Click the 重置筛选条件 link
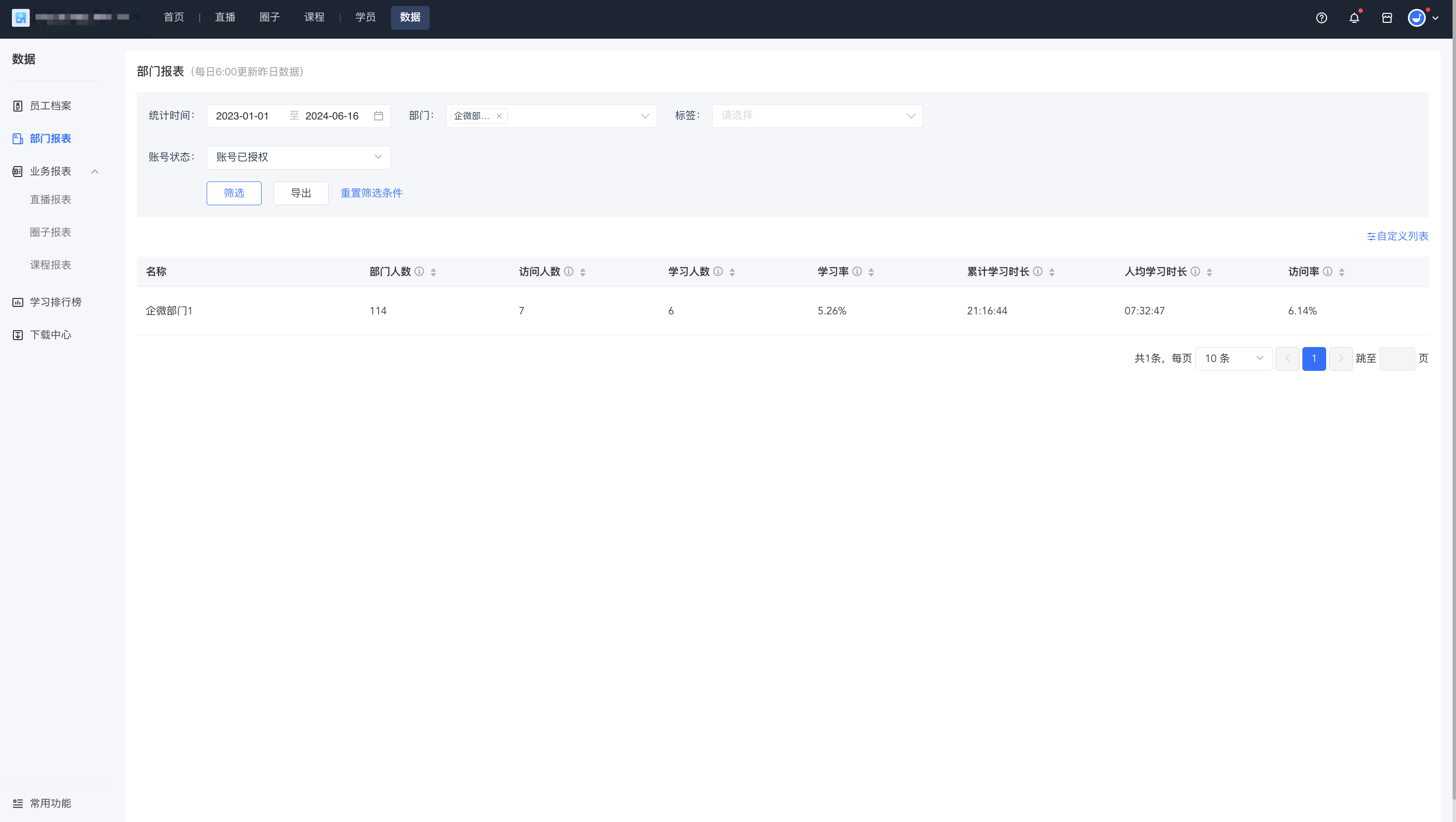Viewport: 1456px width, 822px height. tap(371, 193)
